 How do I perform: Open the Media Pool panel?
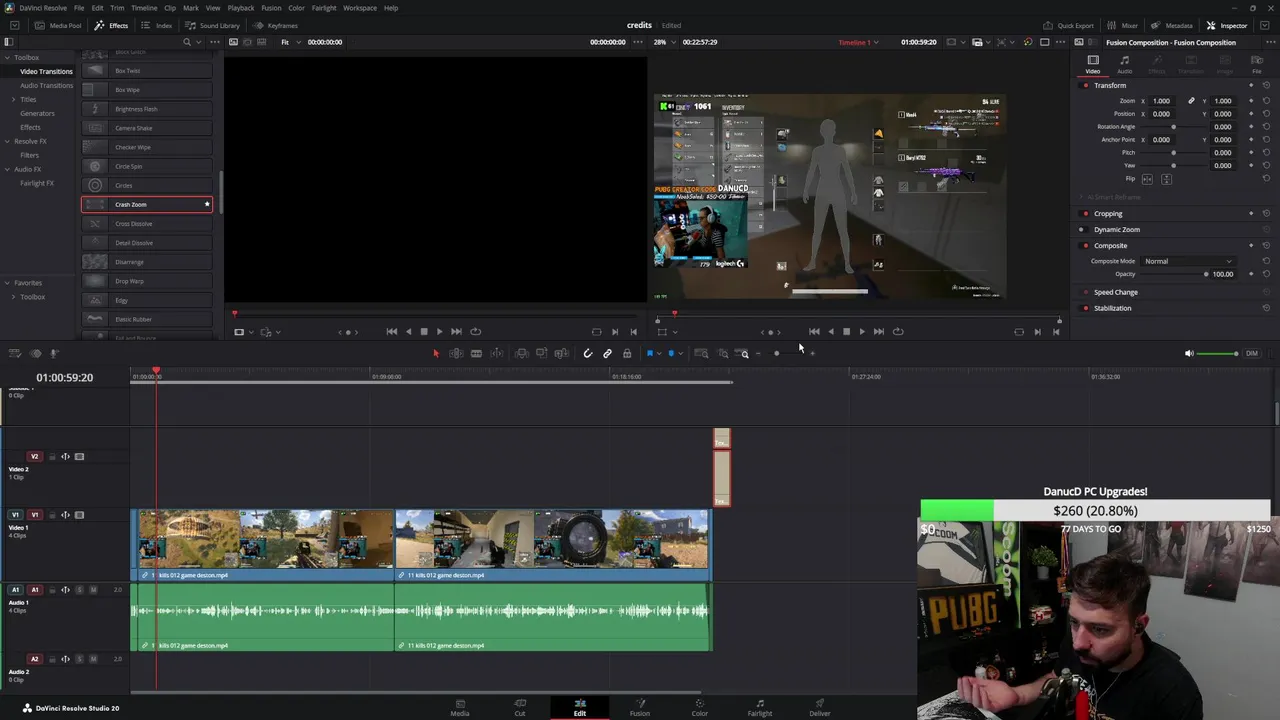point(58,25)
